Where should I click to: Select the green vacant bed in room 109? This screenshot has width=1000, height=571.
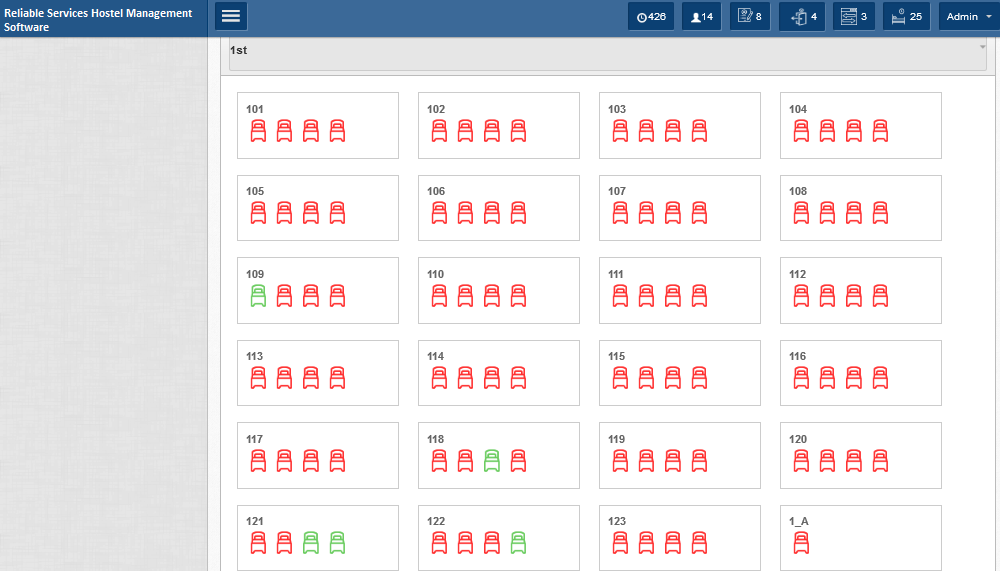pos(258,296)
